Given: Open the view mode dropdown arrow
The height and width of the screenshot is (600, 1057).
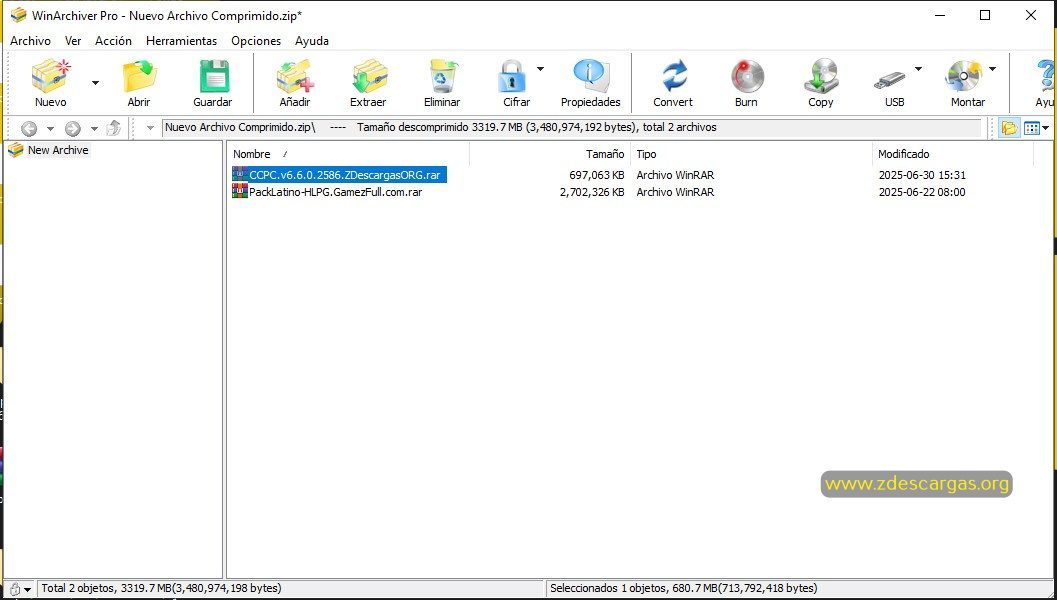Looking at the screenshot, I should 1046,128.
